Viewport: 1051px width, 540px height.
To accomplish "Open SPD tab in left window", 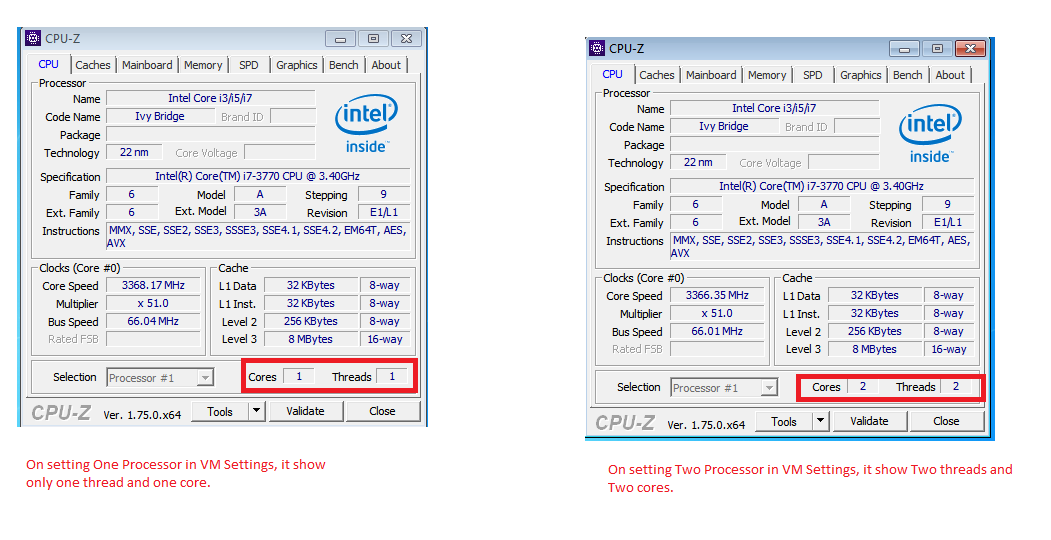I will [249, 65].
